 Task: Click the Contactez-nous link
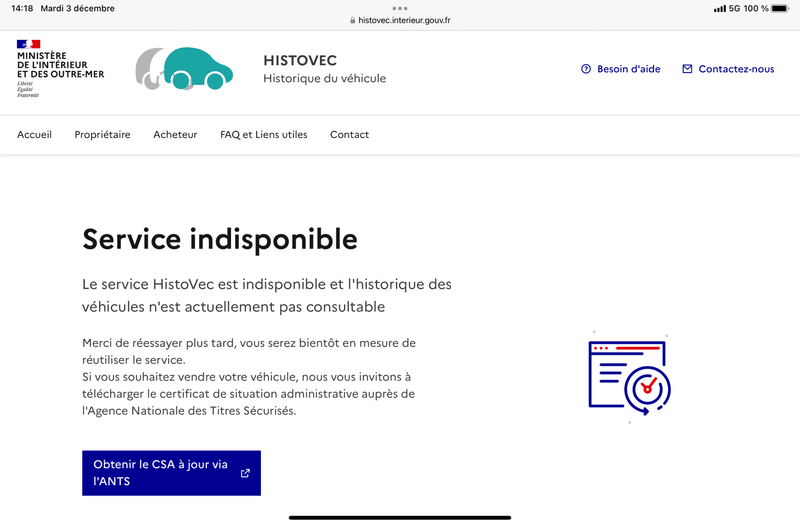(729, 69)
